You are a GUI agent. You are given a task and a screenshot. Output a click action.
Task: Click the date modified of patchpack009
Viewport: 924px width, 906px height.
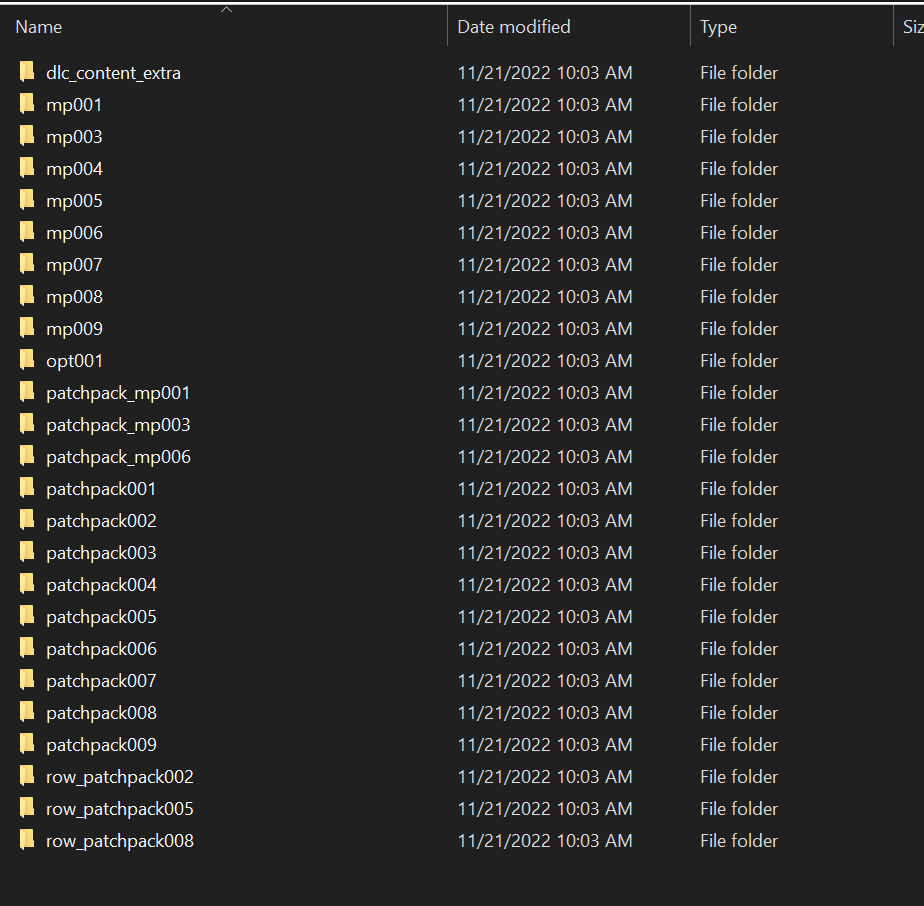545,744
